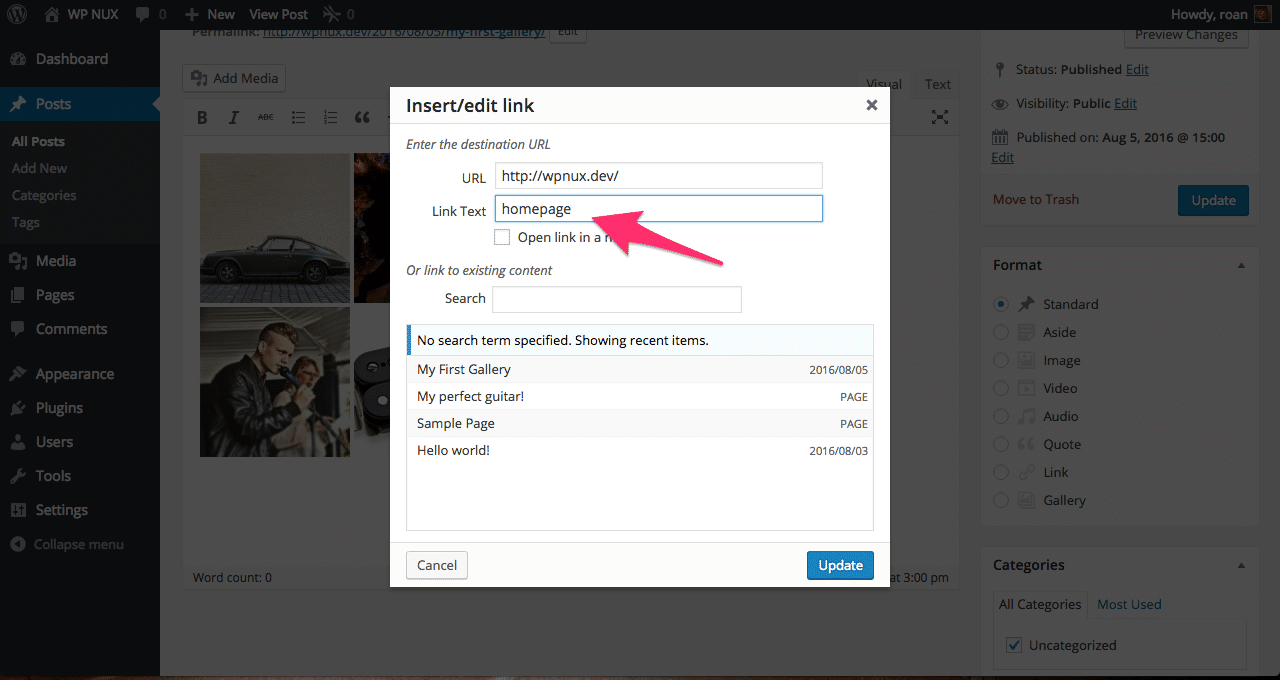The width and height of the screenshot is (1280, 680).
Task: Edit the post Status
Action: [1137, 69]
